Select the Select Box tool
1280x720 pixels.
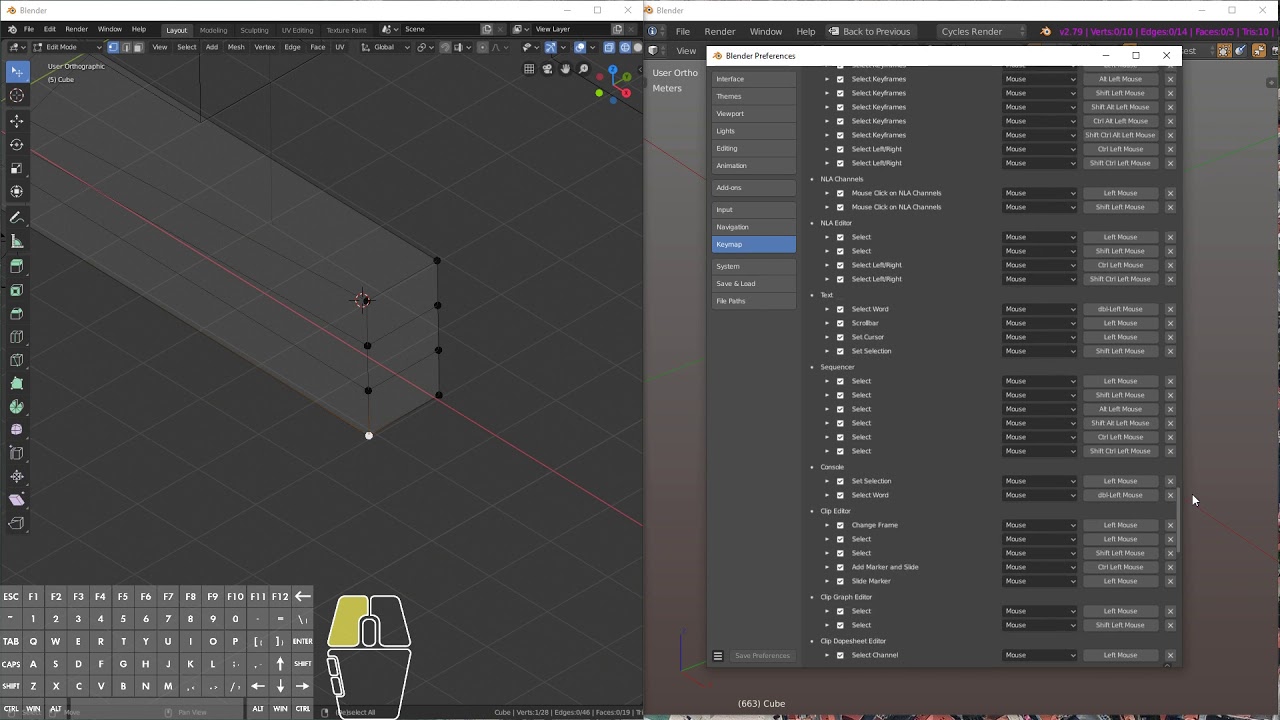click(x=17, y=72)
